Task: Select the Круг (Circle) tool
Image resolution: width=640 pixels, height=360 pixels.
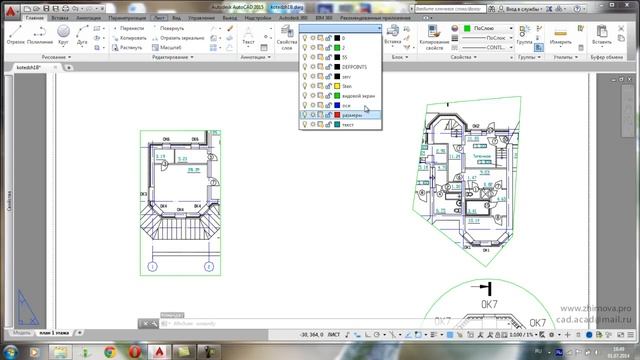Action: (x=63, y=35)
